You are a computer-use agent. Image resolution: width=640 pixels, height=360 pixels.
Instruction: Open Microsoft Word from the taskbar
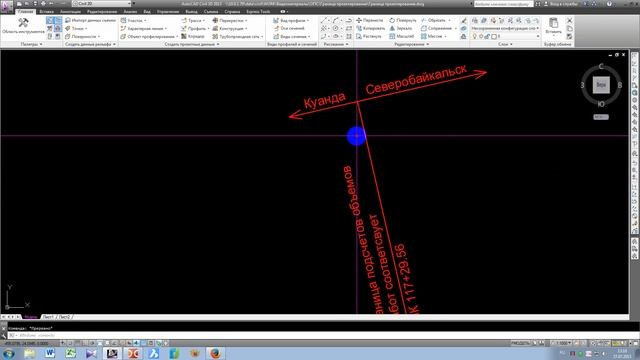(x=50, y=353)
